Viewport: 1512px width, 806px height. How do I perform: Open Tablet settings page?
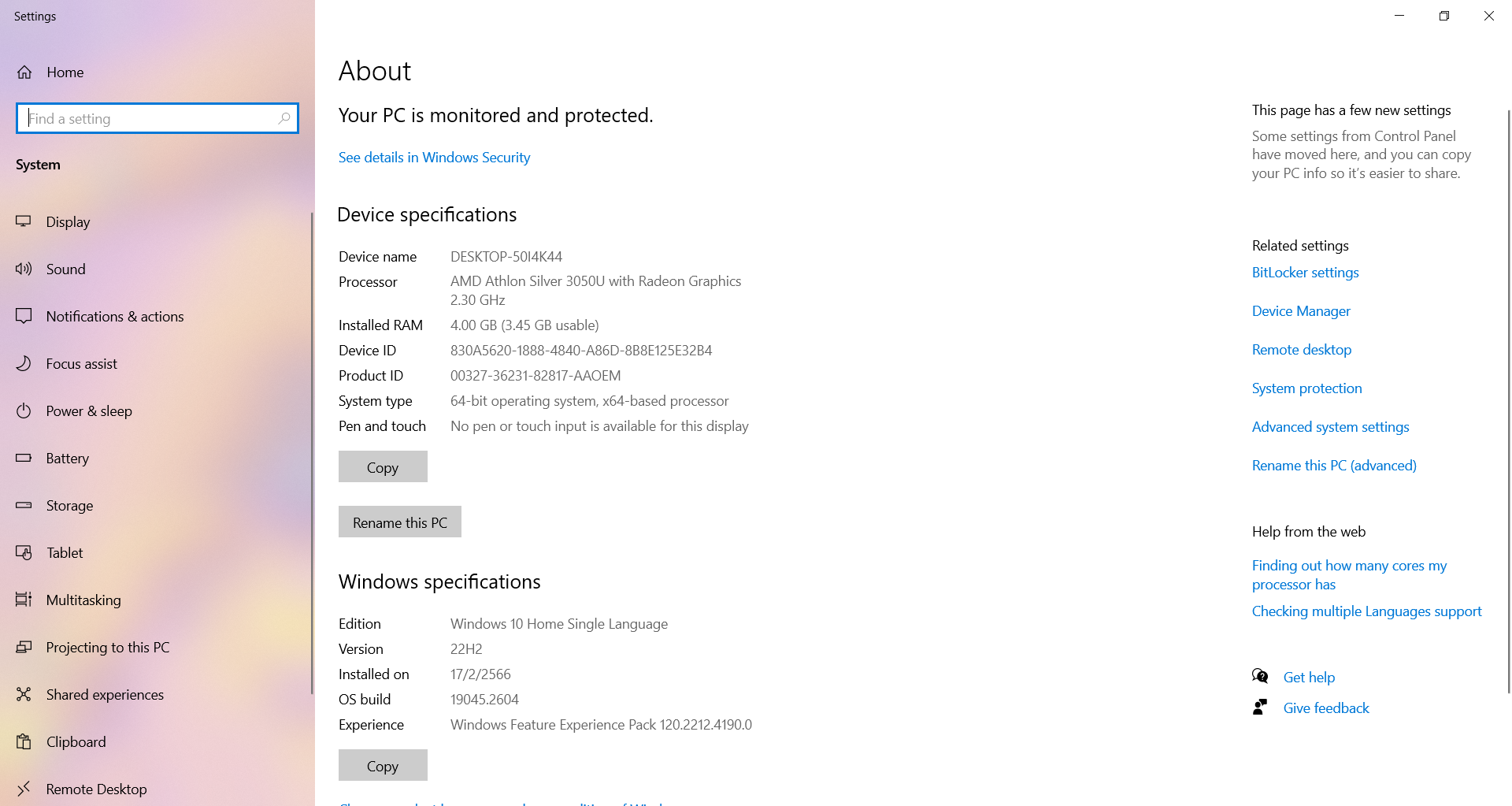[x=65, y=552]
